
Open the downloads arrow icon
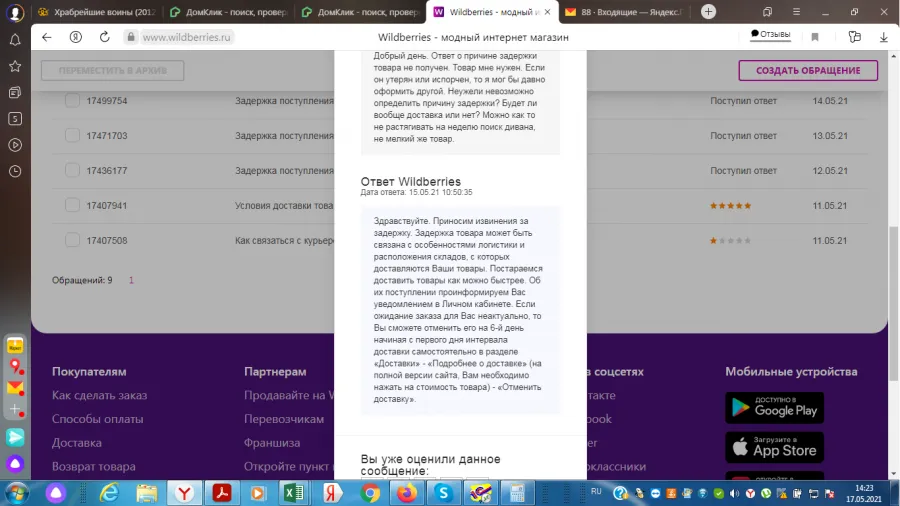tap(883, 37)
